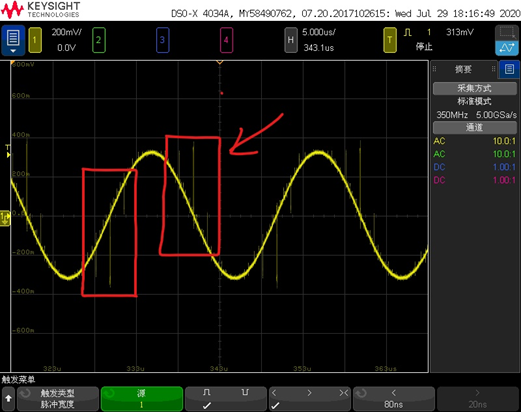Click the channel 1 ground reference marker
The height and width of the screenshot is (412, 521).
click(x=5, y=218)
